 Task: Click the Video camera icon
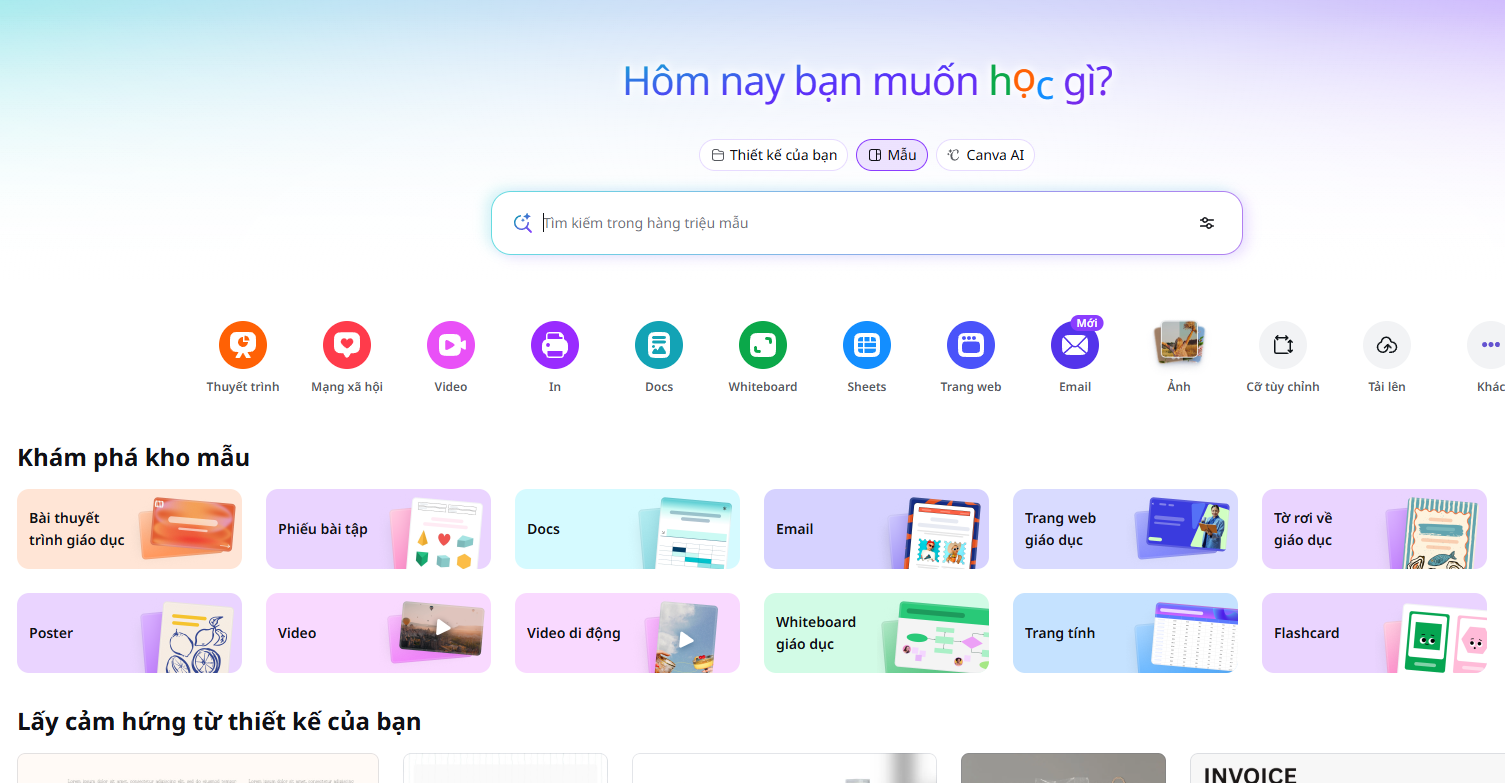tap(451, 345)
